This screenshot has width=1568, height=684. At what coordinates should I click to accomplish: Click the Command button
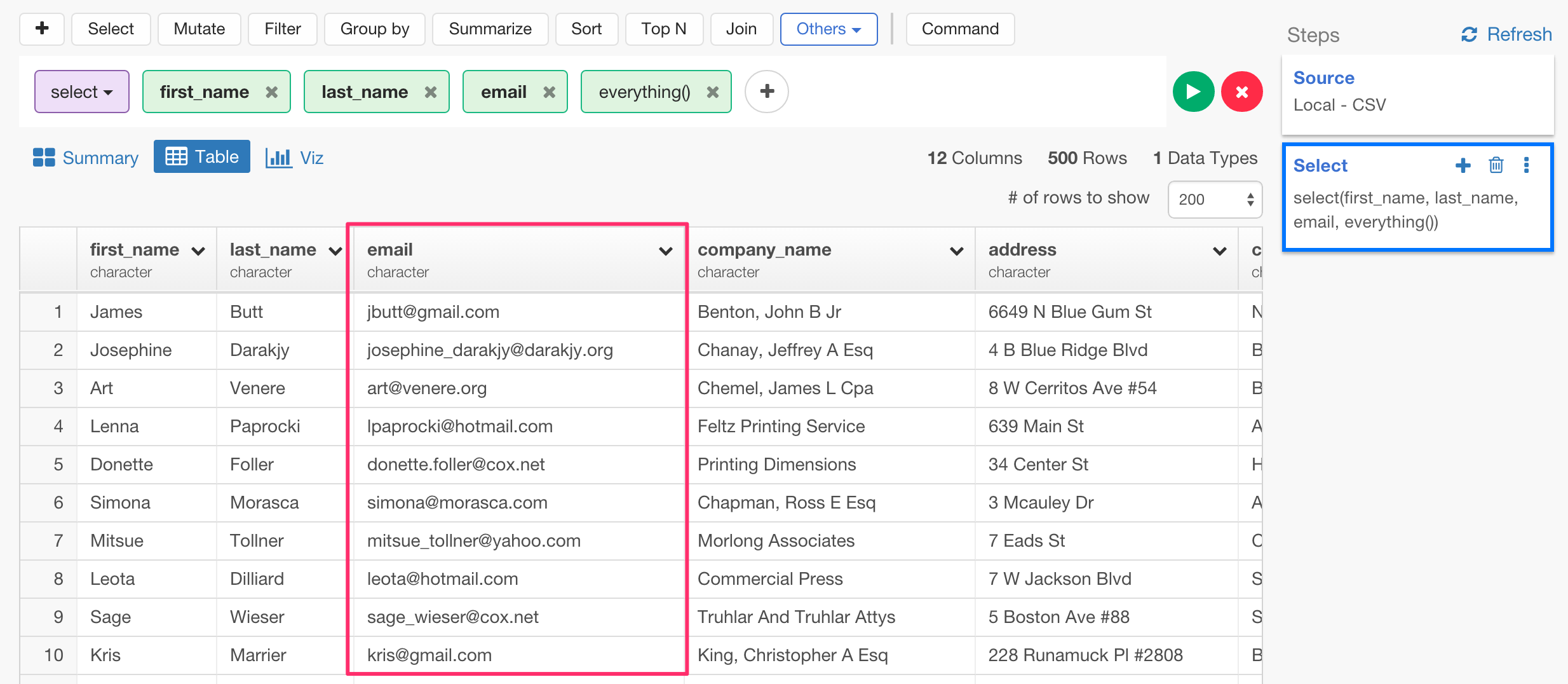coord(960,29)
